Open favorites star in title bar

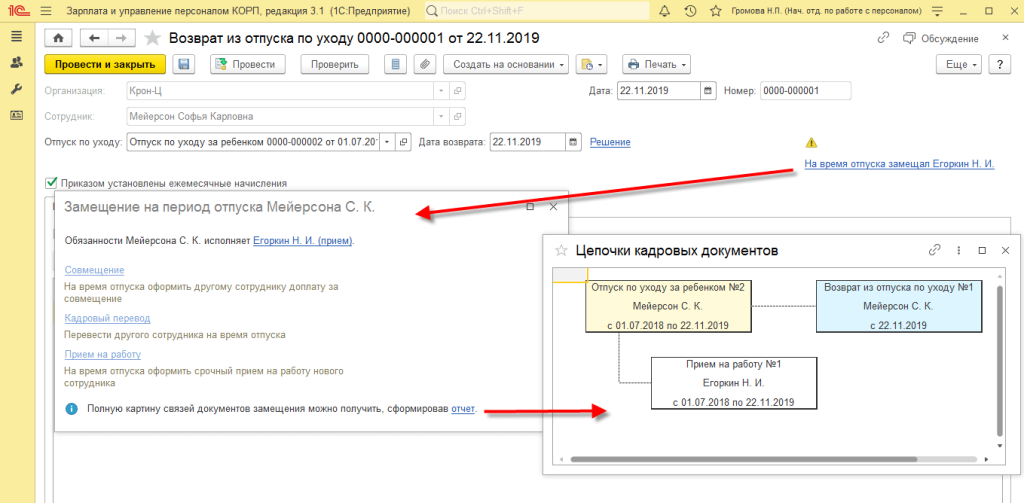[716, 11]
